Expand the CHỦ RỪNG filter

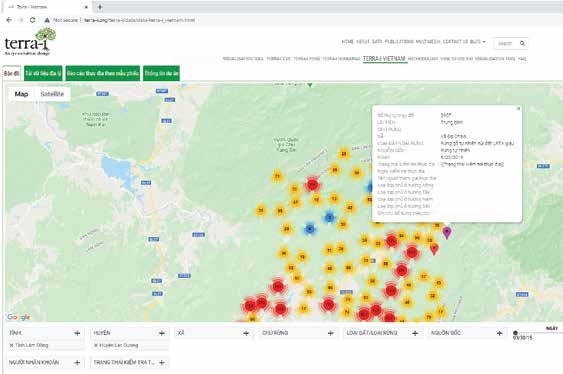tap(331, 333)
